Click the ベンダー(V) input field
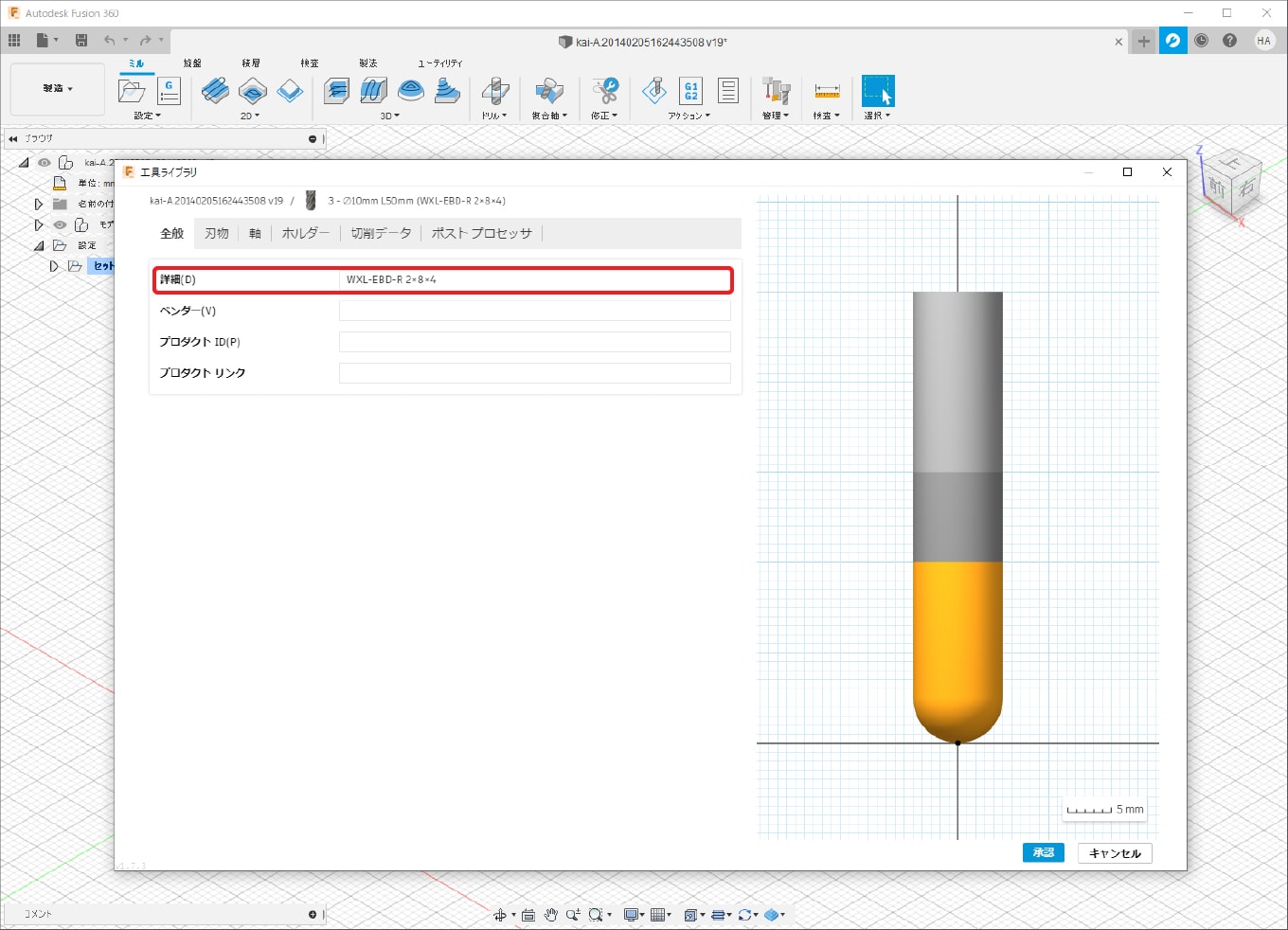 click(x=534, y=312)
